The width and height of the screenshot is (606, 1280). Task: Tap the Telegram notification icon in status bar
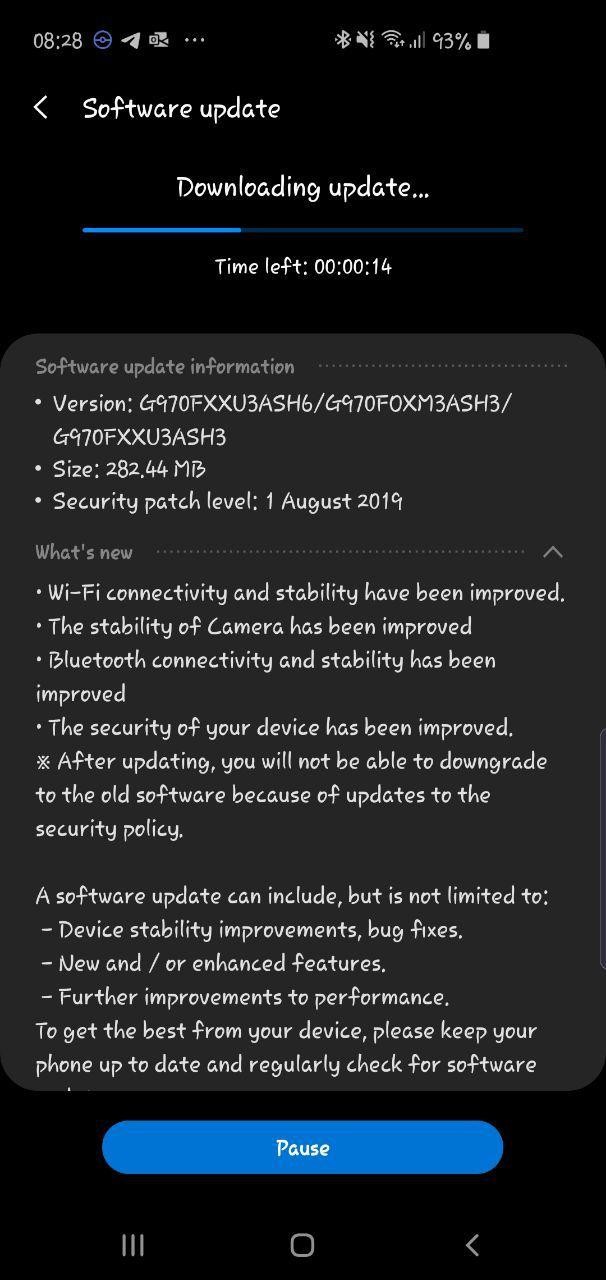pos(130,40)
